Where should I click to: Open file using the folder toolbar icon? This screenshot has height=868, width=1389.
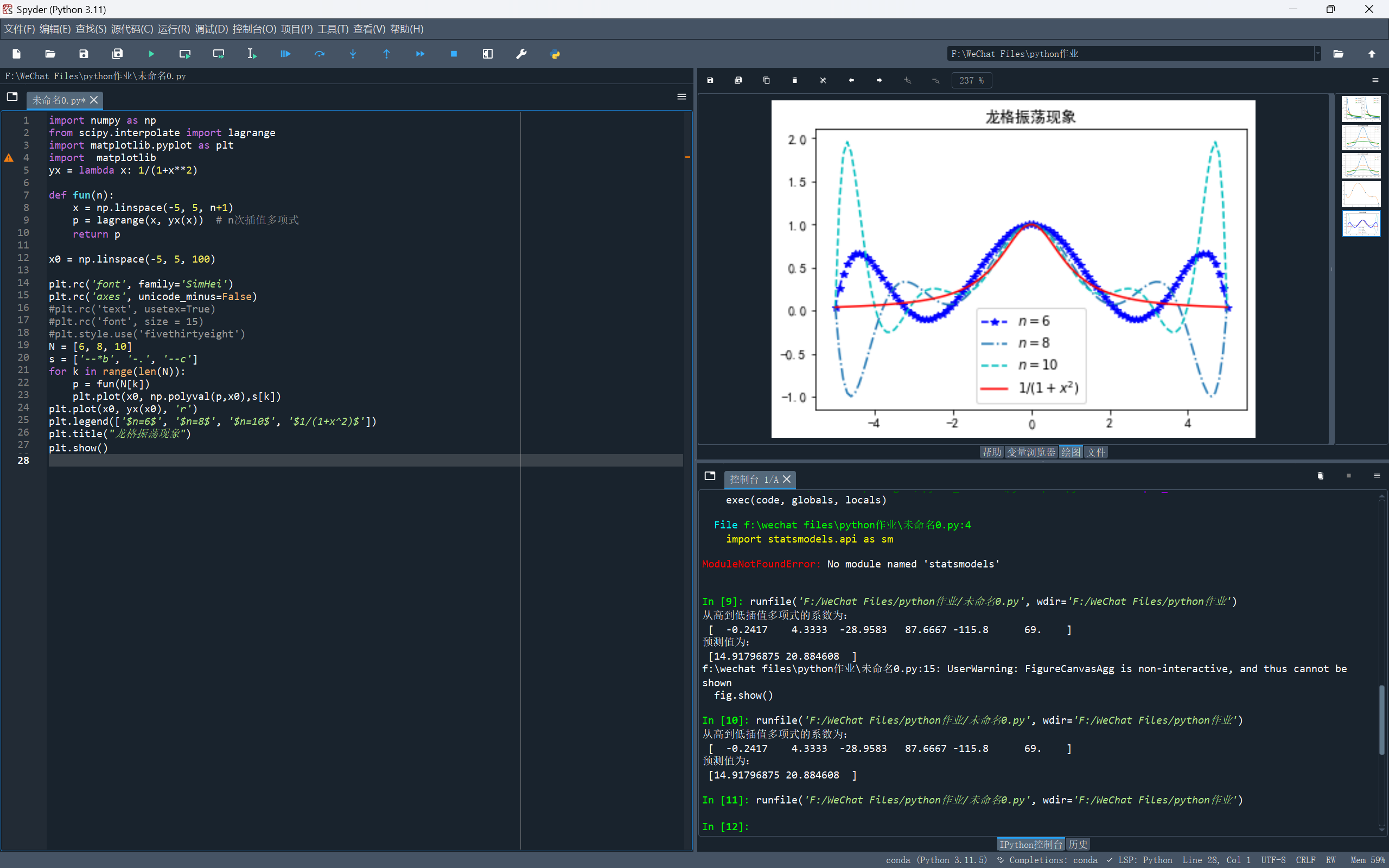50,53
